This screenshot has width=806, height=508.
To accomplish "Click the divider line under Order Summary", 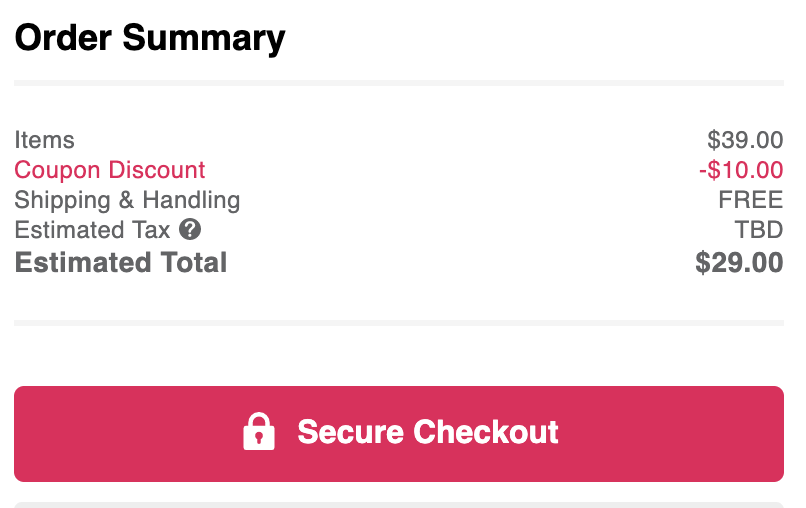I will click(x=399, y=83).
